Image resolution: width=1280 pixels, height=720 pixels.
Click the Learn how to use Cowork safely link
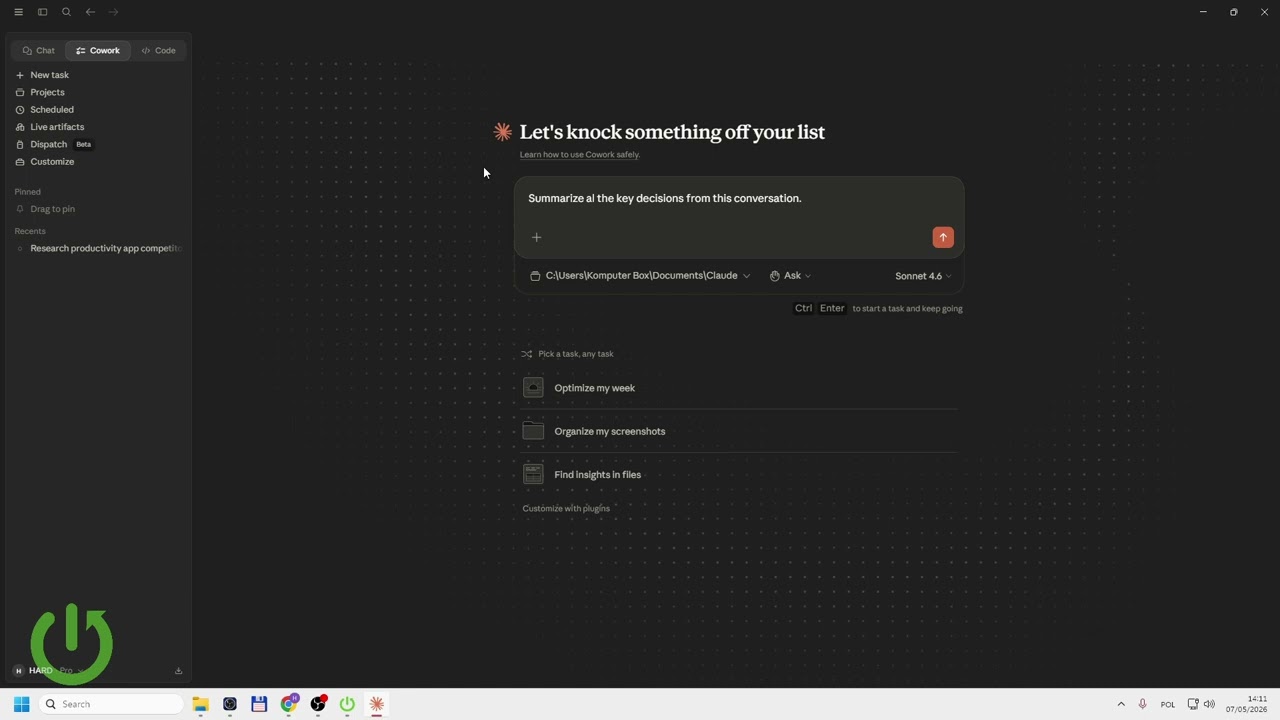point(579,155)
